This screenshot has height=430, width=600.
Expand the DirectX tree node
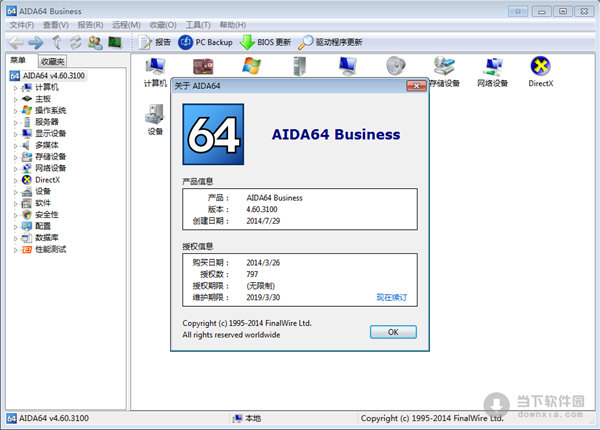15,180
